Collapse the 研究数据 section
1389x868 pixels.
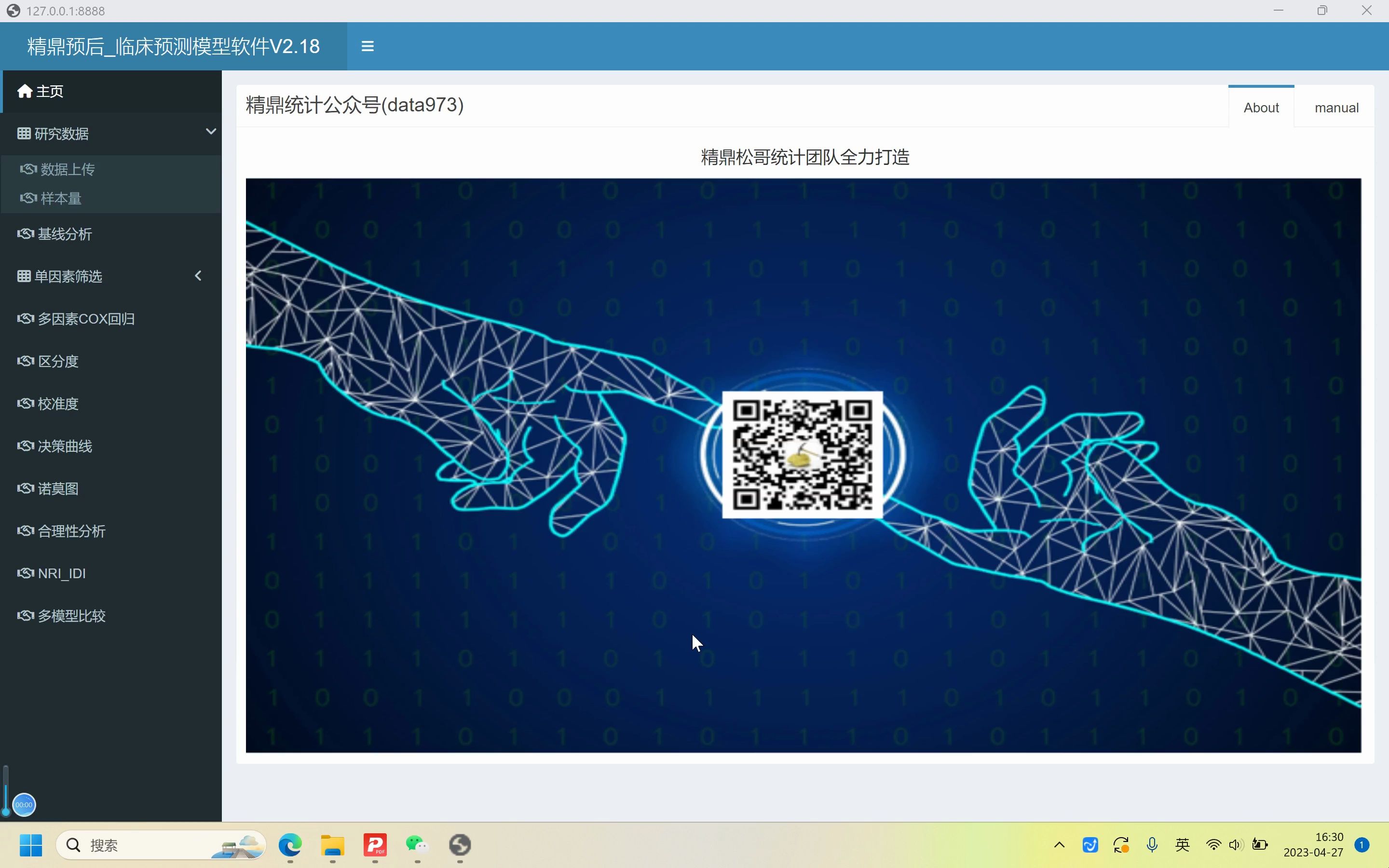[x=211, y=132]
